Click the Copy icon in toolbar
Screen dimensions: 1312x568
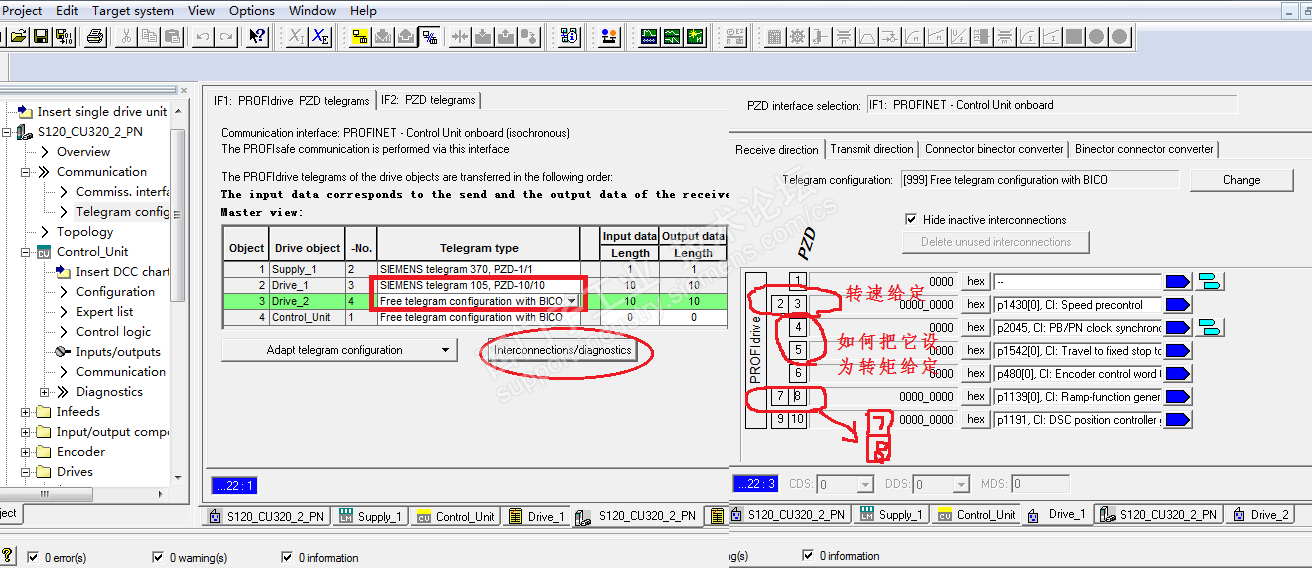[149, 37]
